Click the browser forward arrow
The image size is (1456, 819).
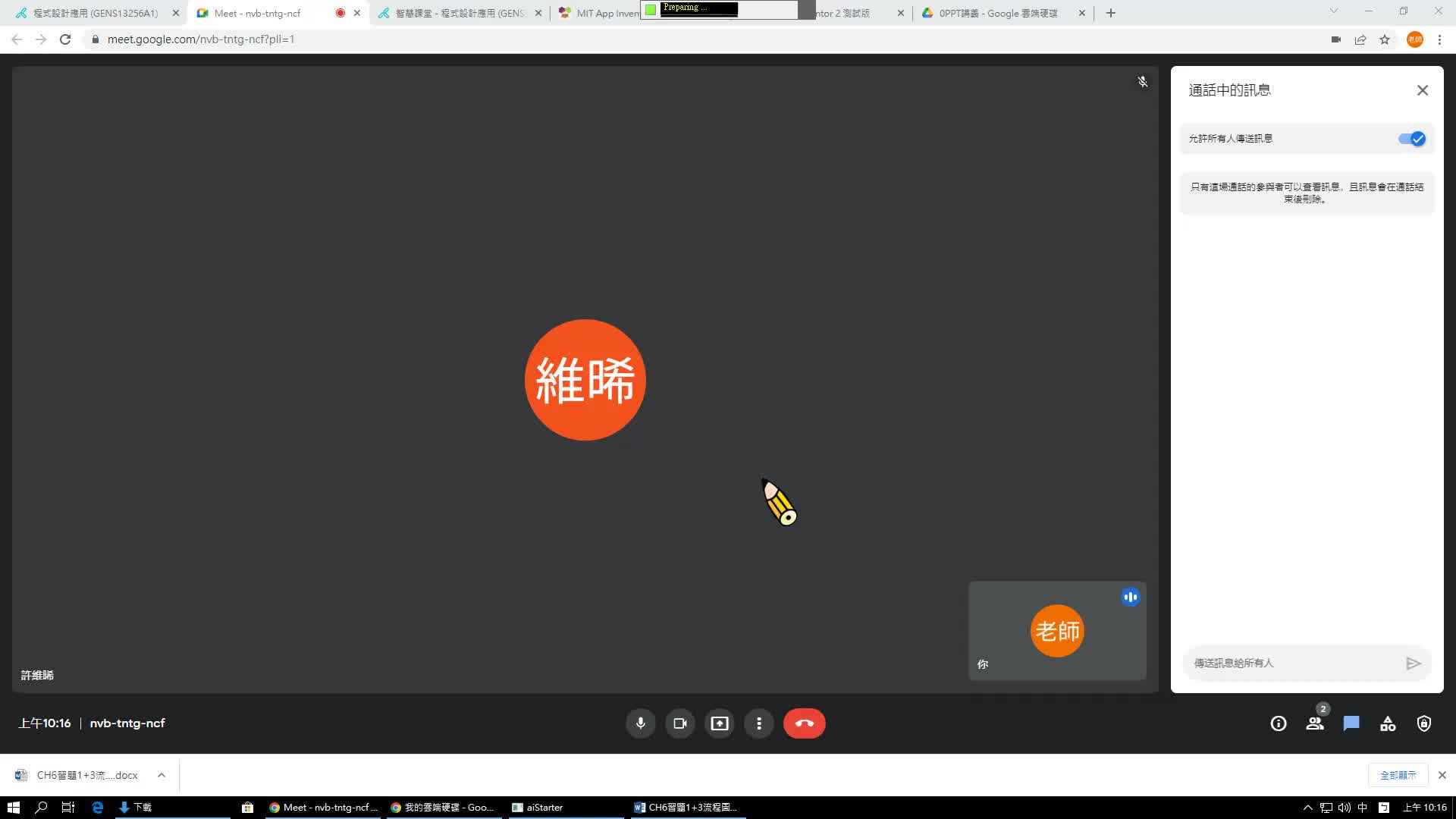tap(41, 39)
